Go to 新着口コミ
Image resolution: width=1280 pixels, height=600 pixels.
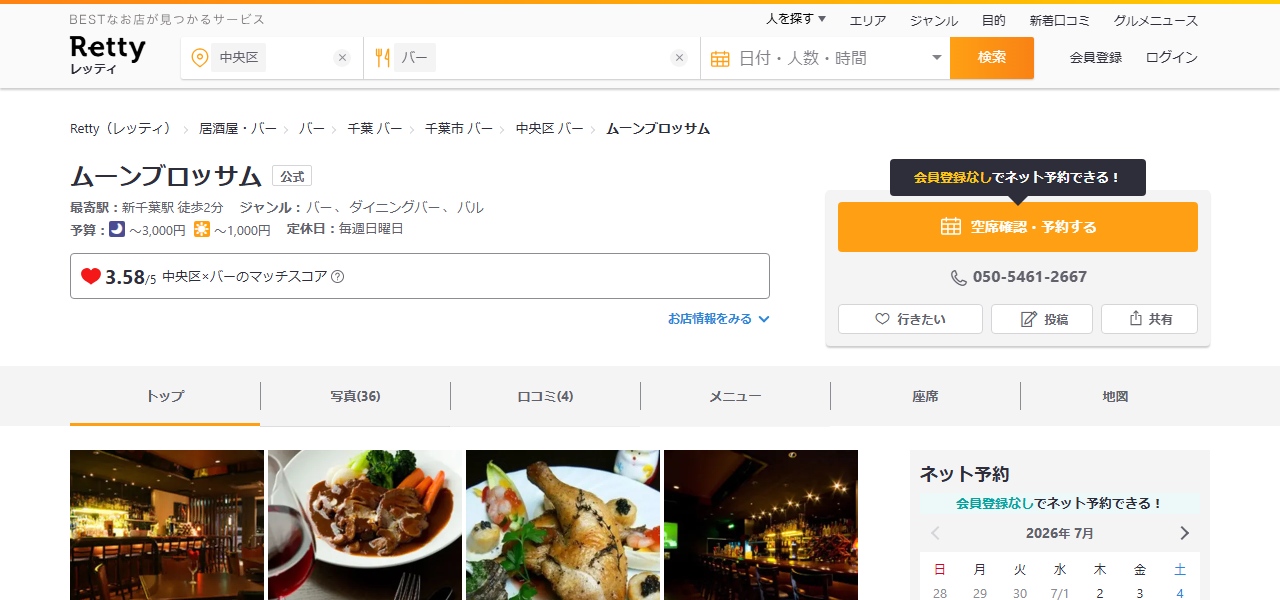point(1060,20)
